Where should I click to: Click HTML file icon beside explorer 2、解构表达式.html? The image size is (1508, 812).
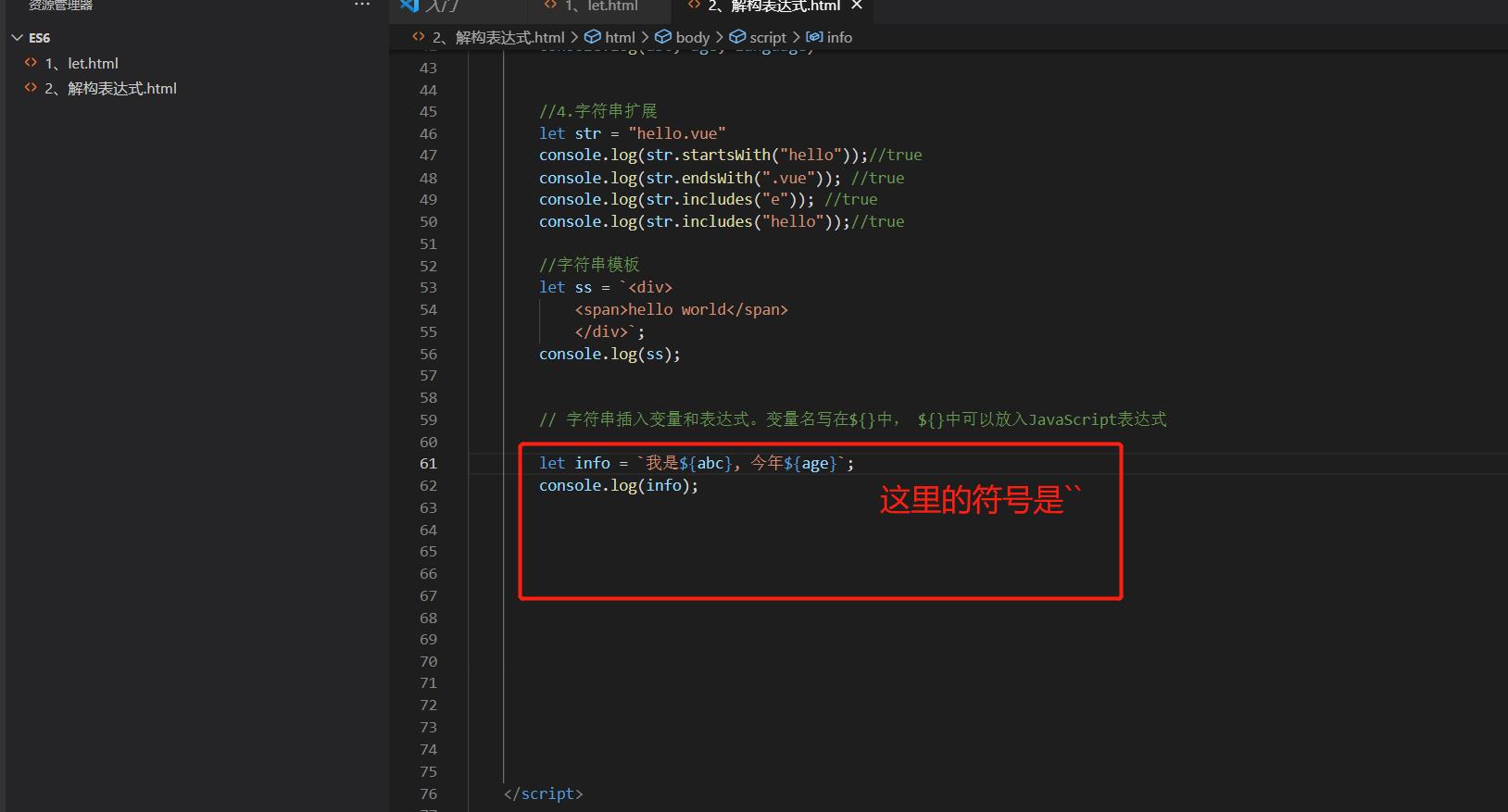(x=31, y=88)
